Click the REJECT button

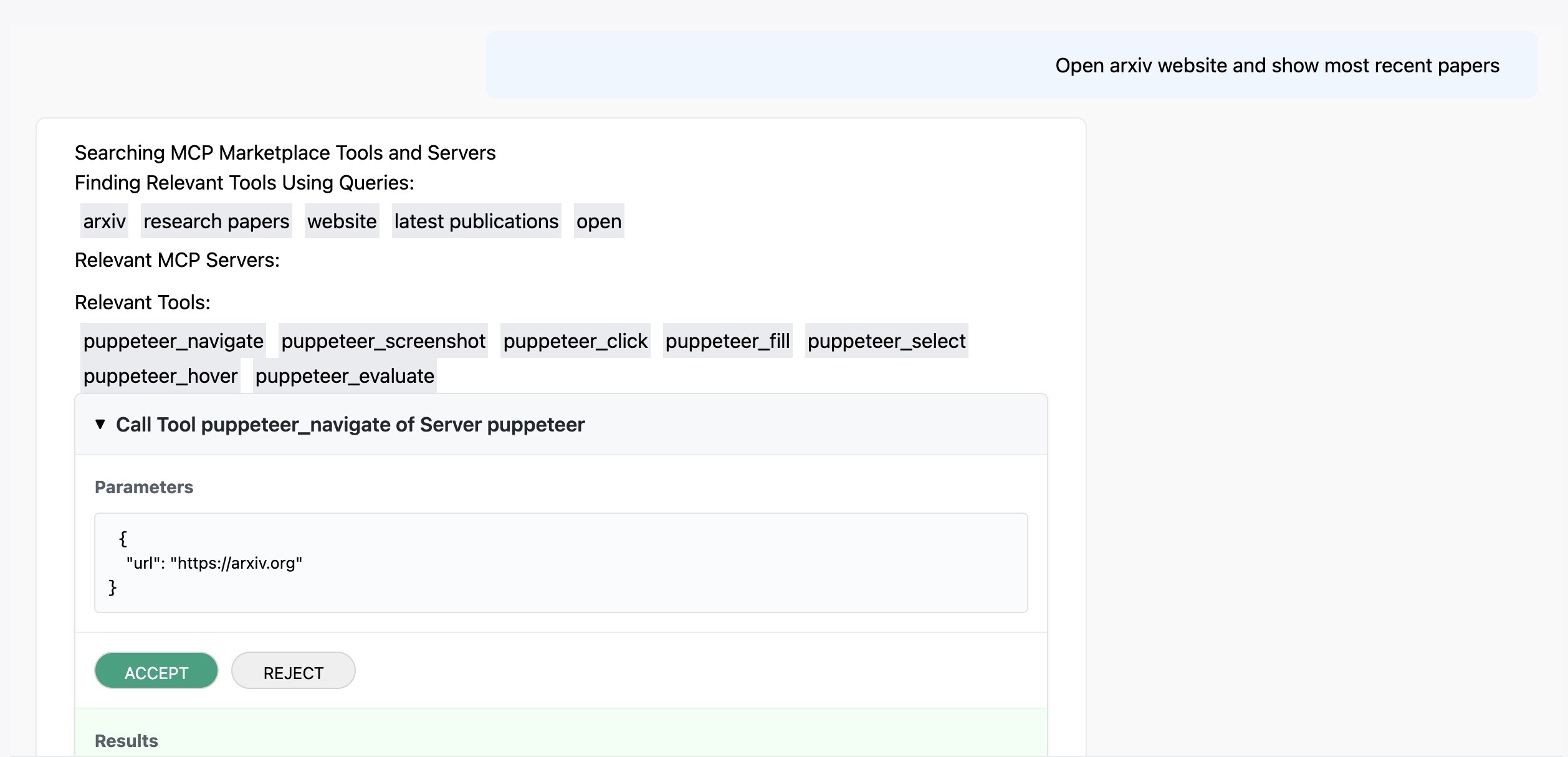click(x=294, y=671)
